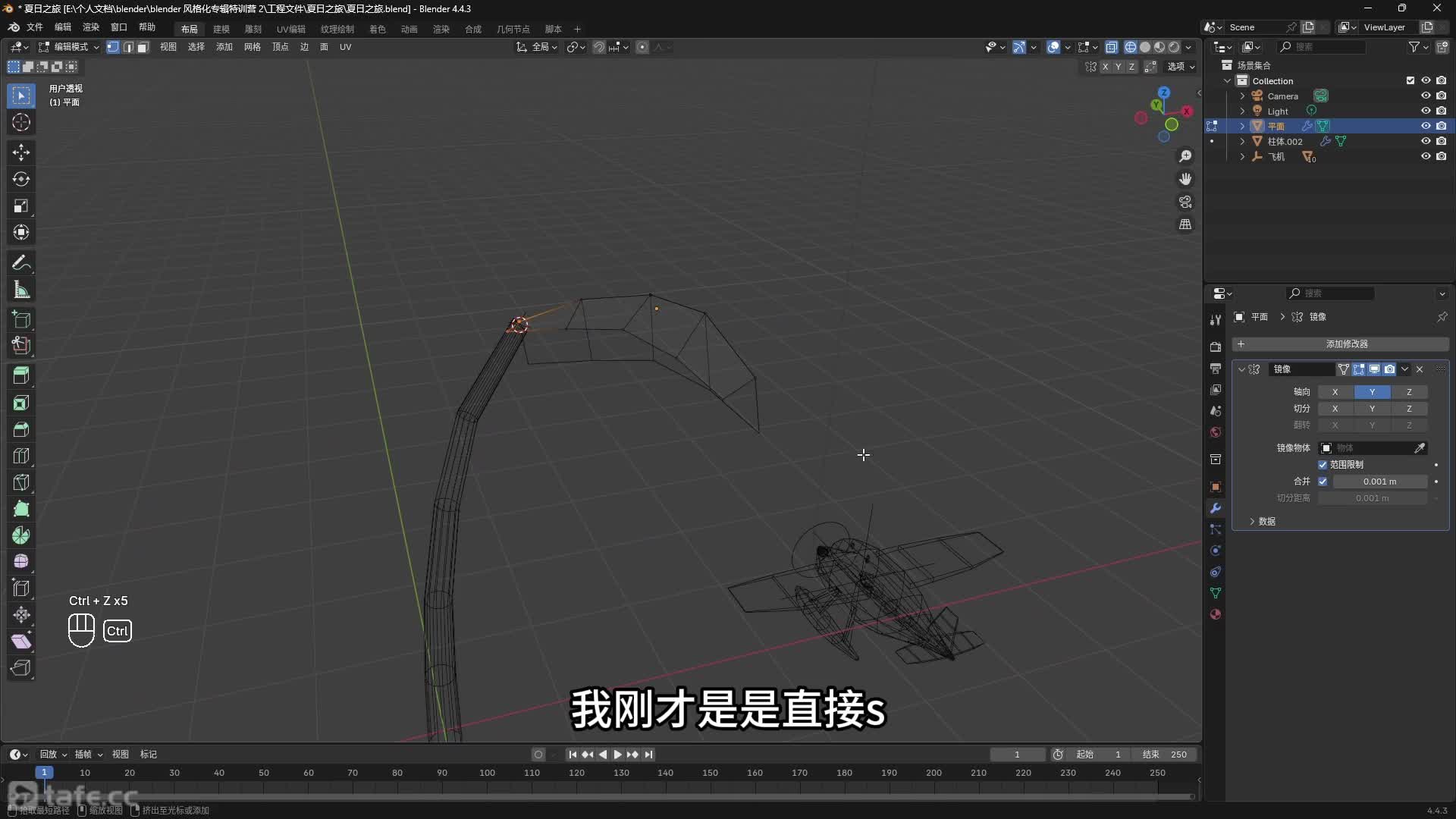Hide the Camera object in outliner
Screen dimensions: 1456x819
(x=1426, y=96)
